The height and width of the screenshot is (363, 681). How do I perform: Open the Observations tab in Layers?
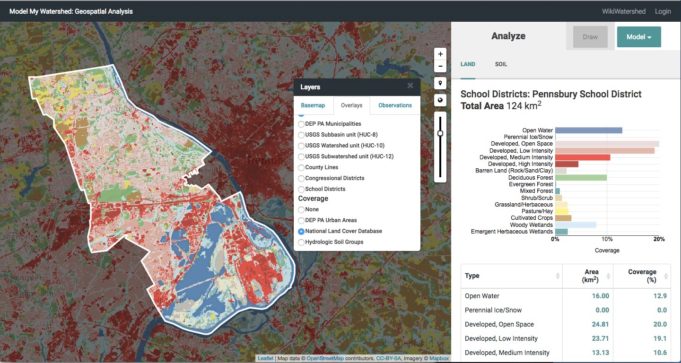395,106
